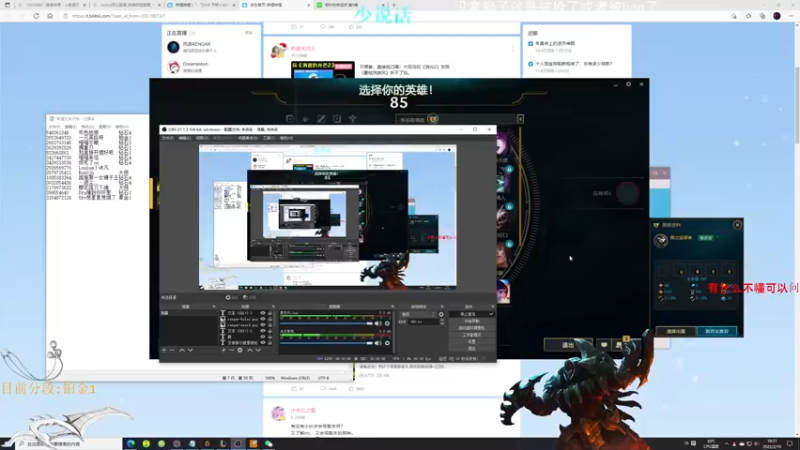Viewport: 800px width, 450px height.
Task: Toggle visibility of first png image source
Action: pos(263,319)
